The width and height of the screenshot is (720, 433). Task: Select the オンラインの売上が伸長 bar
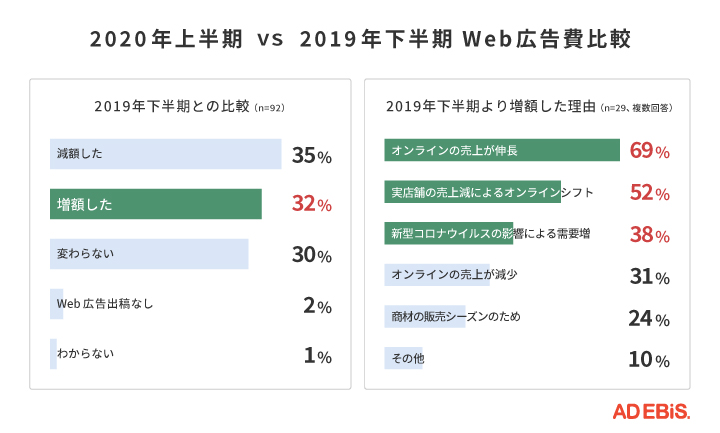(502, 150)
